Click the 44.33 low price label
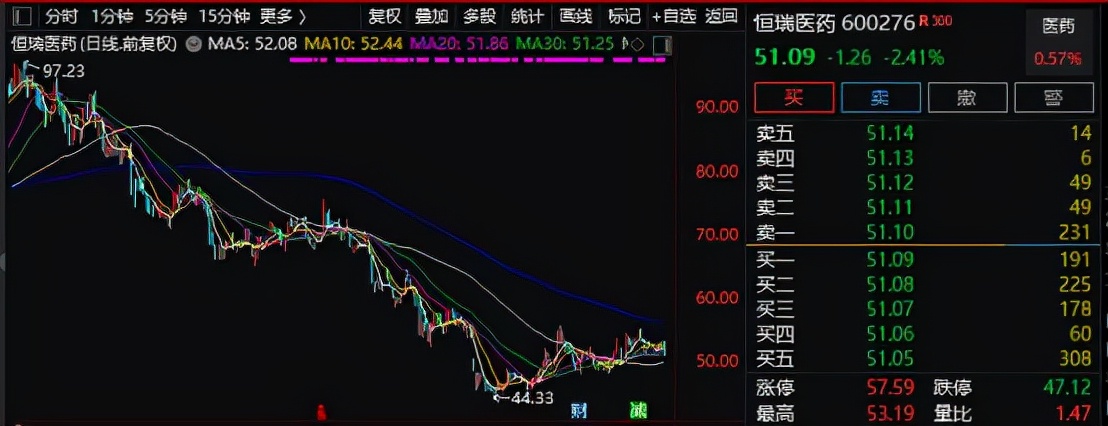The image size is (1108, 426). [x=532, y=398]
